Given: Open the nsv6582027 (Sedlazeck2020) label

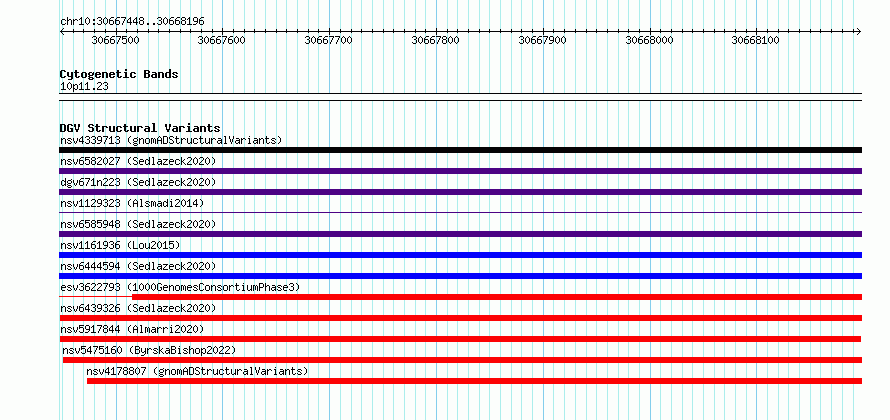Looking at the screenshot, I should (138, 161).
